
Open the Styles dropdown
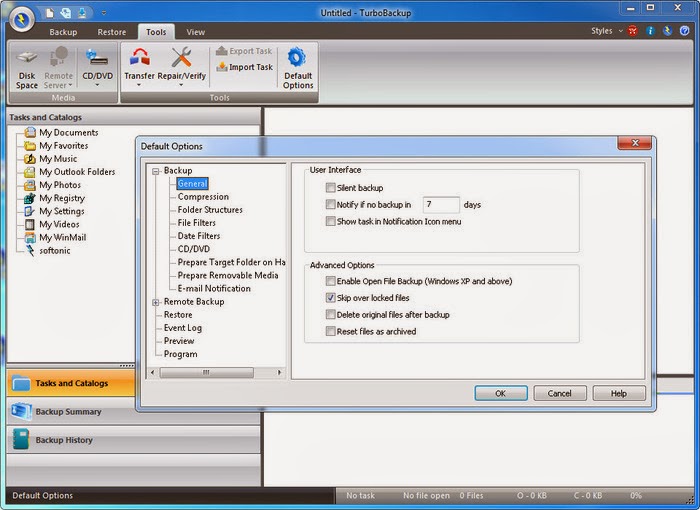[606, 31]
